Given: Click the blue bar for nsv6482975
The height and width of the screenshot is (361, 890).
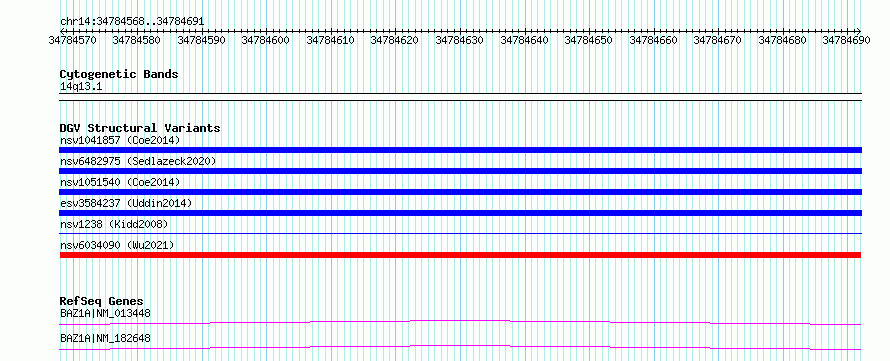Looking at the screenshot, I should tap(460, 171).
